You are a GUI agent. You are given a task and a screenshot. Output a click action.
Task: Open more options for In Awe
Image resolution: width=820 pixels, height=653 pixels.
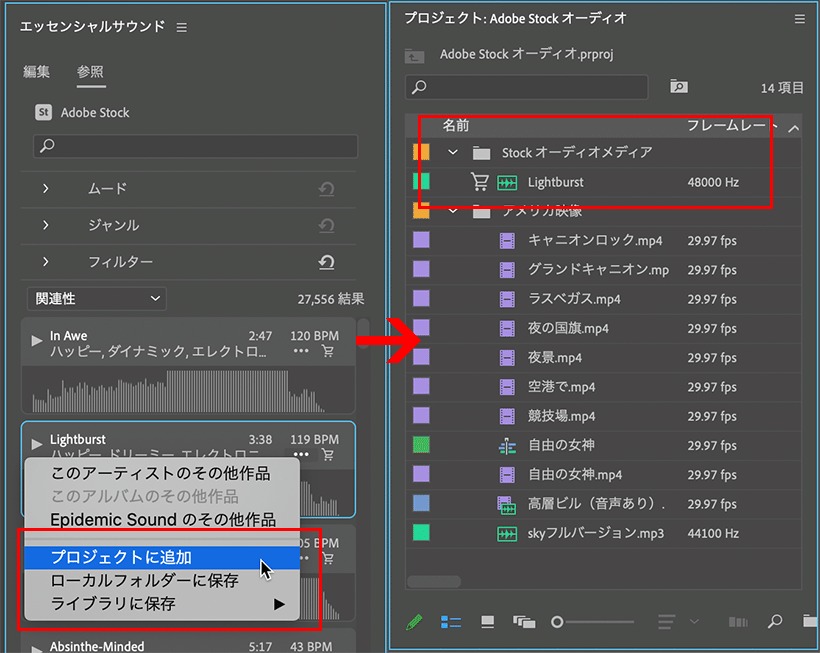301,351
